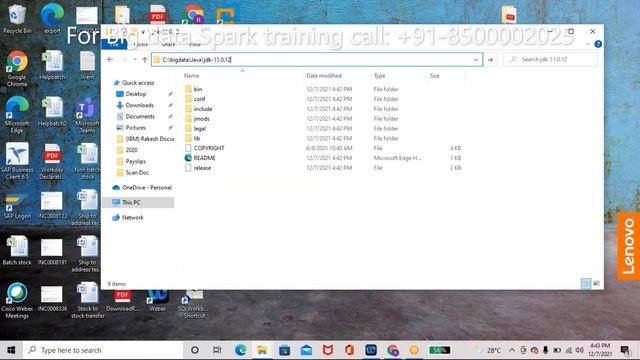Select This PC in navigation pane
Viewport: 640px width, 360px height.
[x=131, y=202]
